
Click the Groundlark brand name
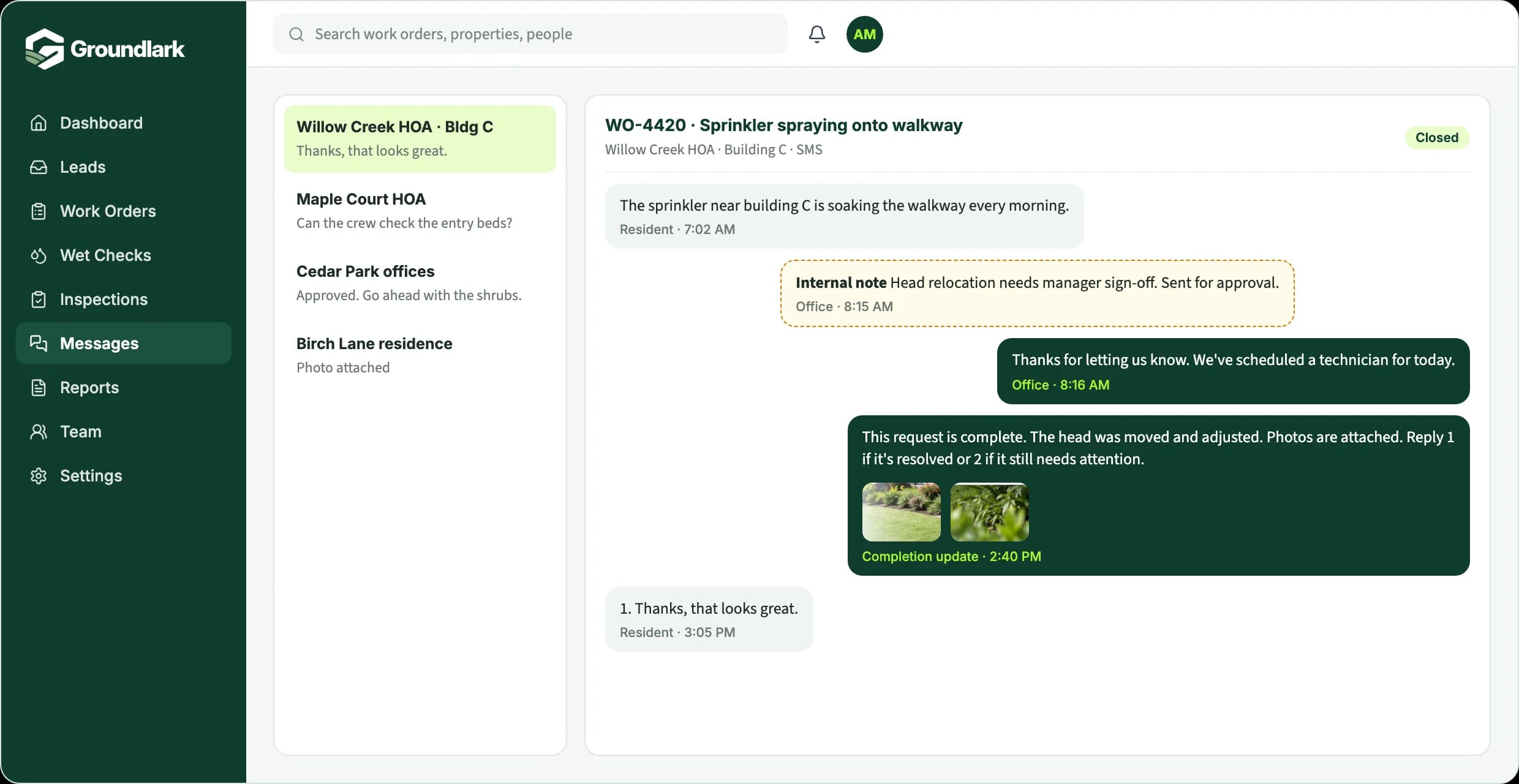click(127, 49)
